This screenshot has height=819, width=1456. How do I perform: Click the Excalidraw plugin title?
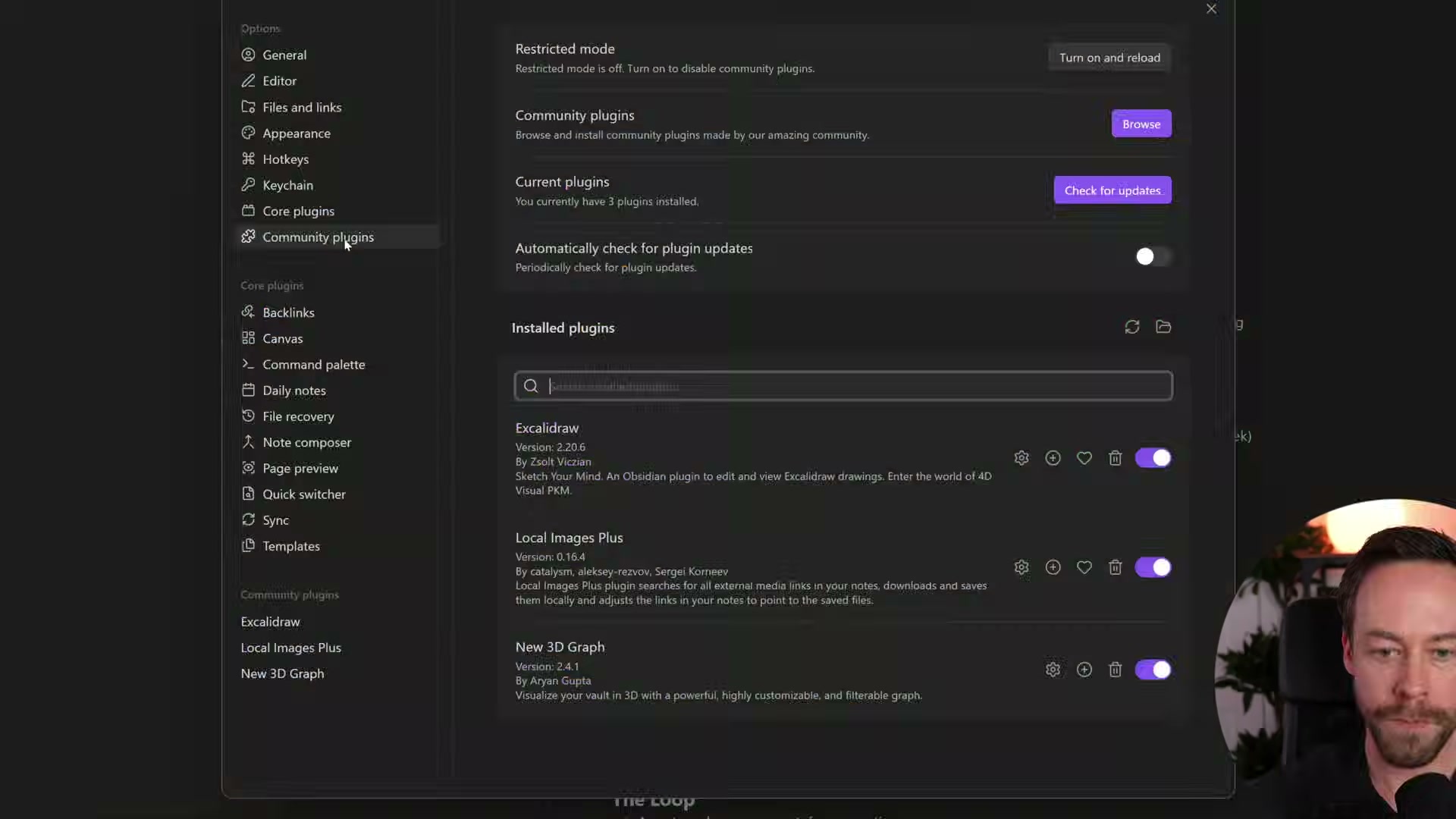pos(547,428)
